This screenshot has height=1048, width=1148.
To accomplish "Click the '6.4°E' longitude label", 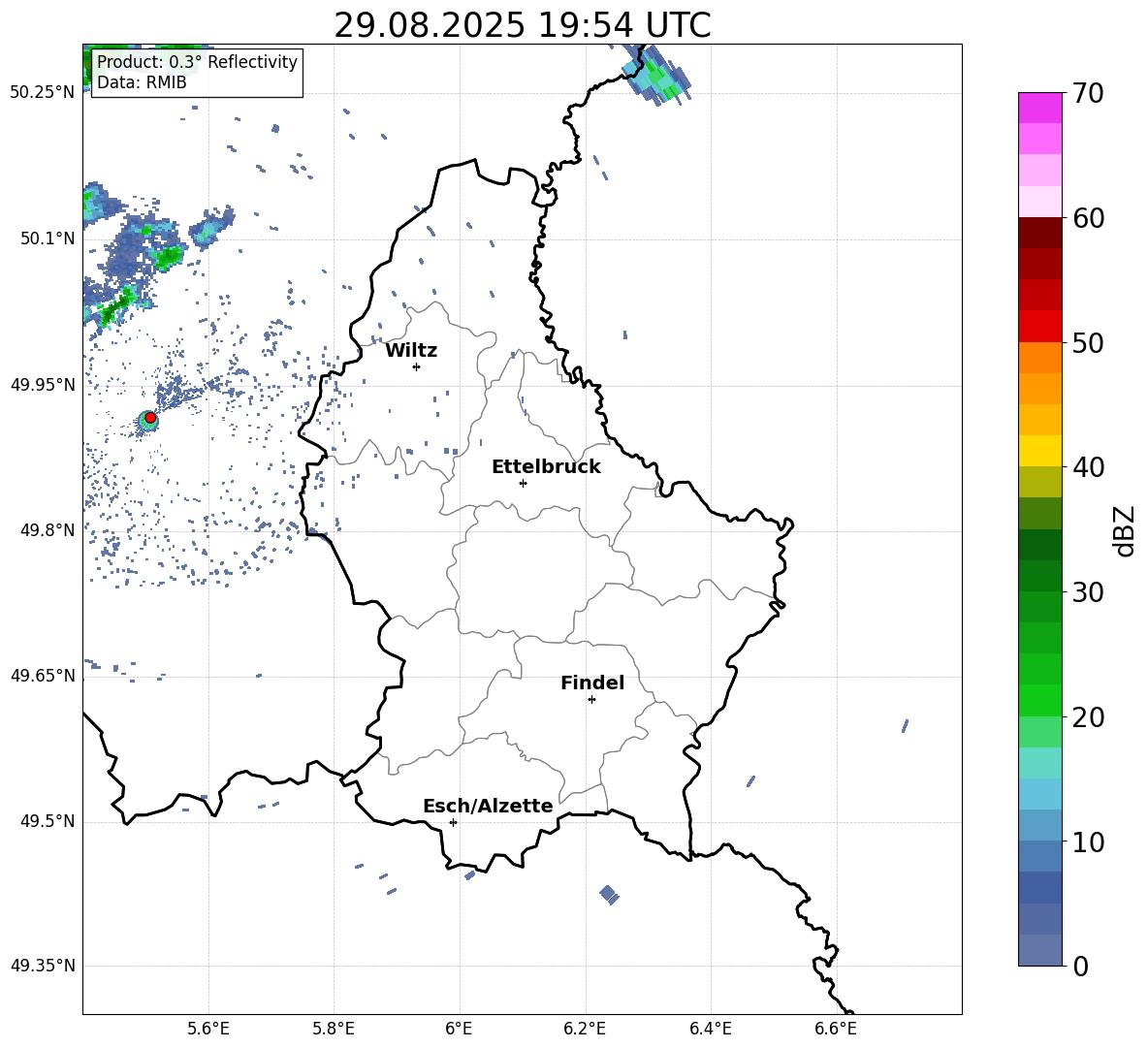I will (710, 1029).
